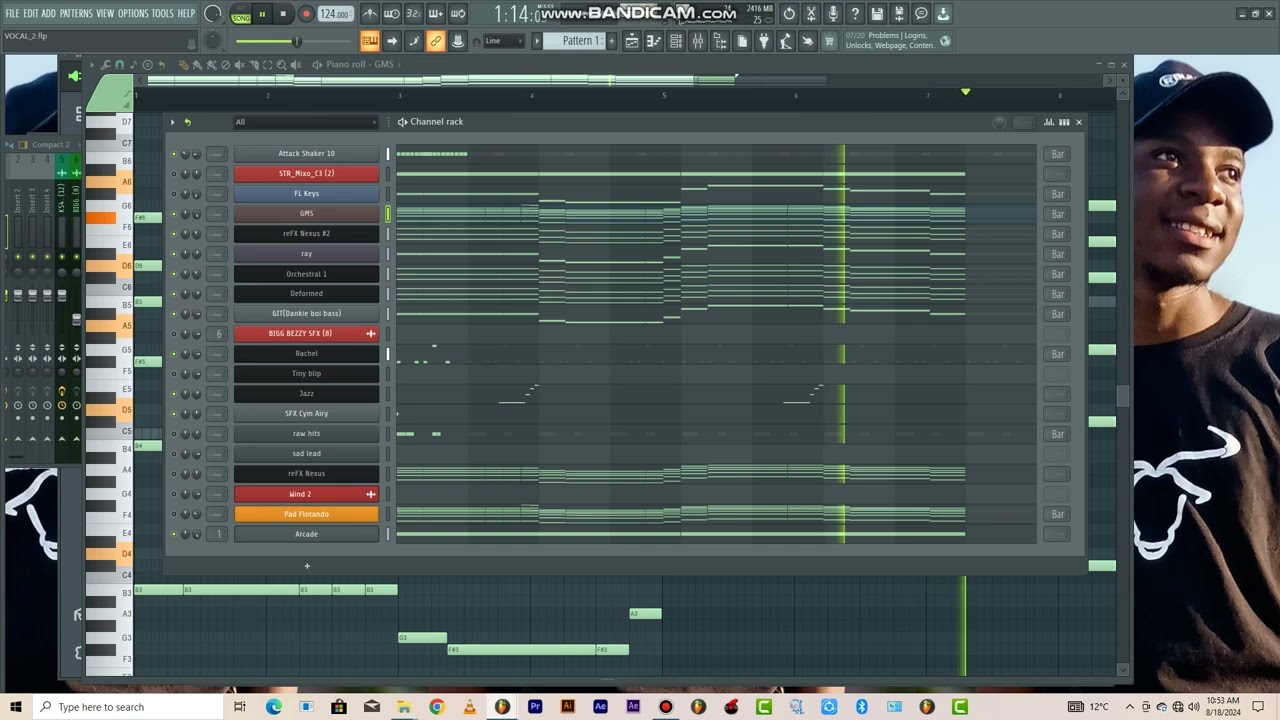Toggle Song/Pattern mode button
1280x720 pixels.
tap(241, 14)
